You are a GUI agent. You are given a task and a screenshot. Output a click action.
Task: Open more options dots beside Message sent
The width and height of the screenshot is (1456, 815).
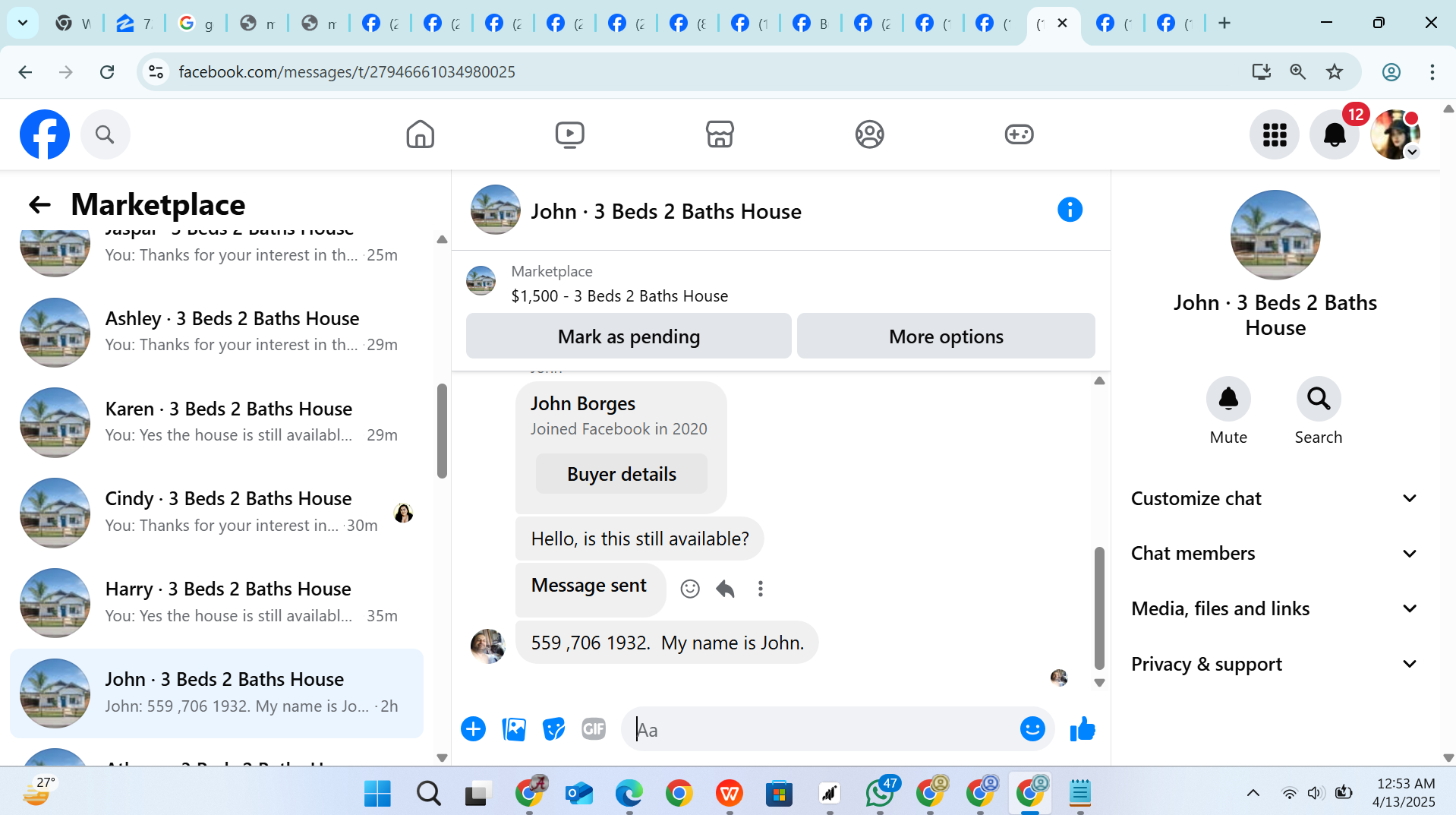760,589
